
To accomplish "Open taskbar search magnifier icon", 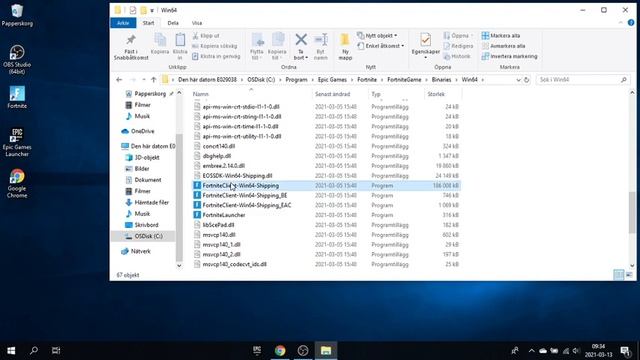I will click(34, 350).
